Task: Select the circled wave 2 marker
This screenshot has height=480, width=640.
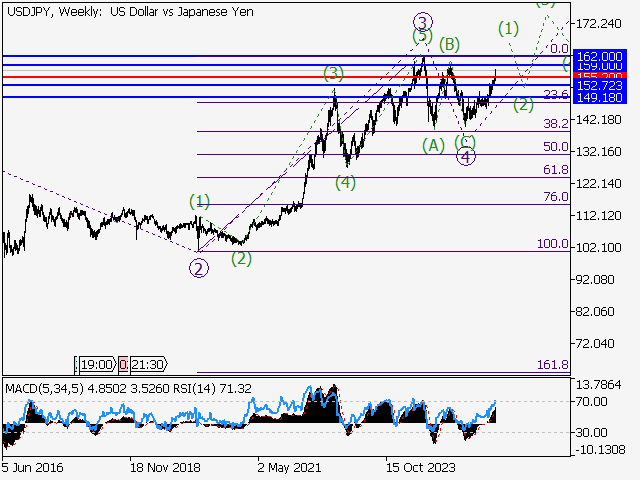Action: [x=199, y=267]
